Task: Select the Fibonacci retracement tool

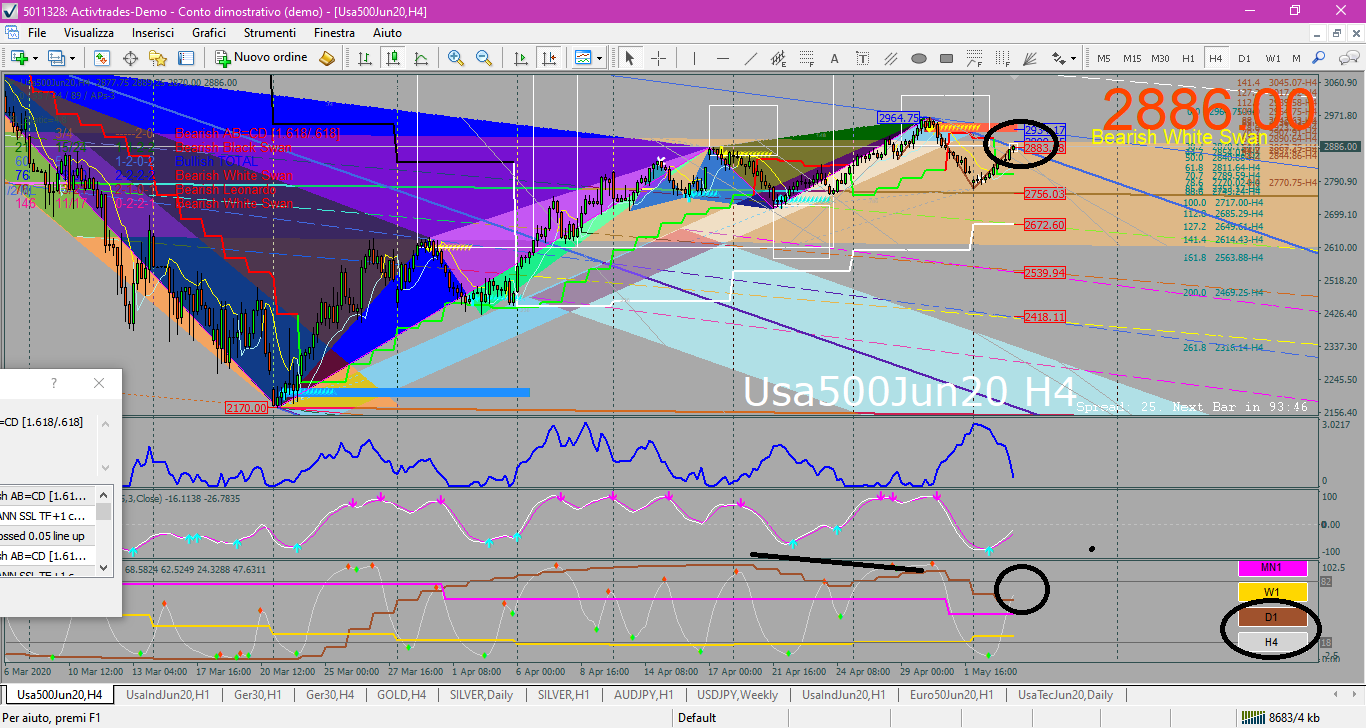Action: point(807,58)
